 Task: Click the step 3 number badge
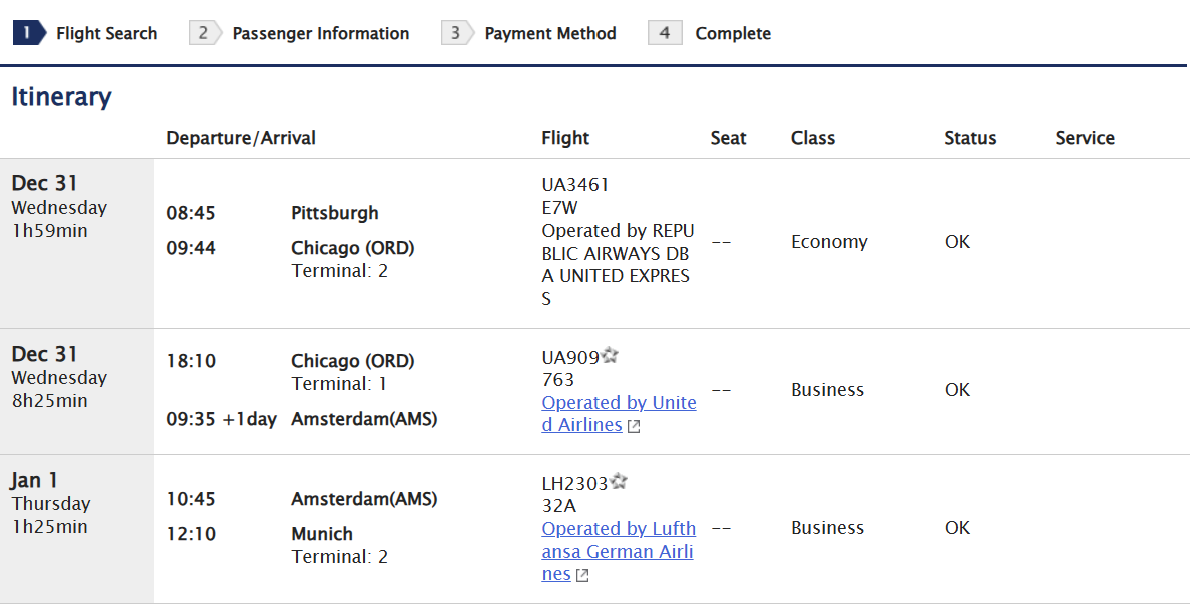456,33
